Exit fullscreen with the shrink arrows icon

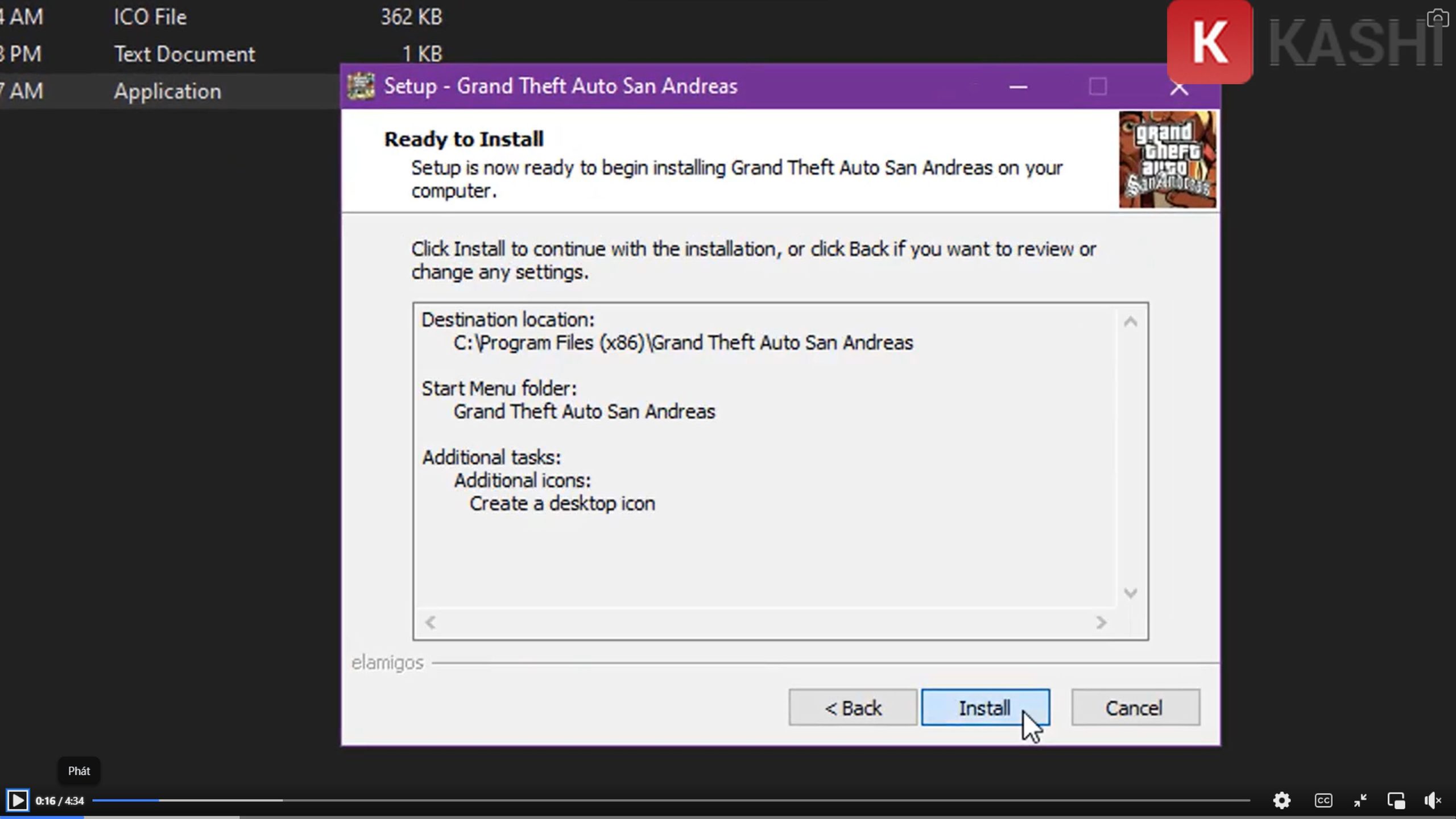click(1360, 800)
